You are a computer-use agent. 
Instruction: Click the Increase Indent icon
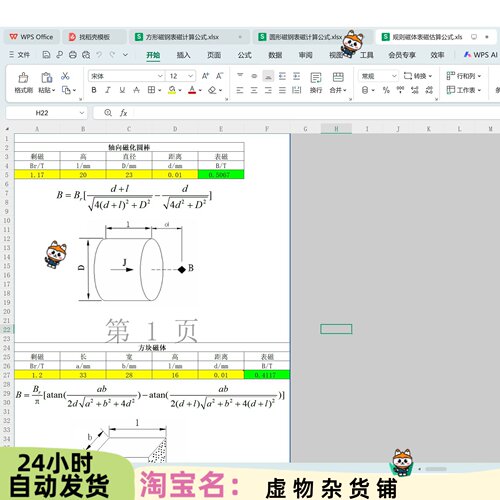click(296, 76)
